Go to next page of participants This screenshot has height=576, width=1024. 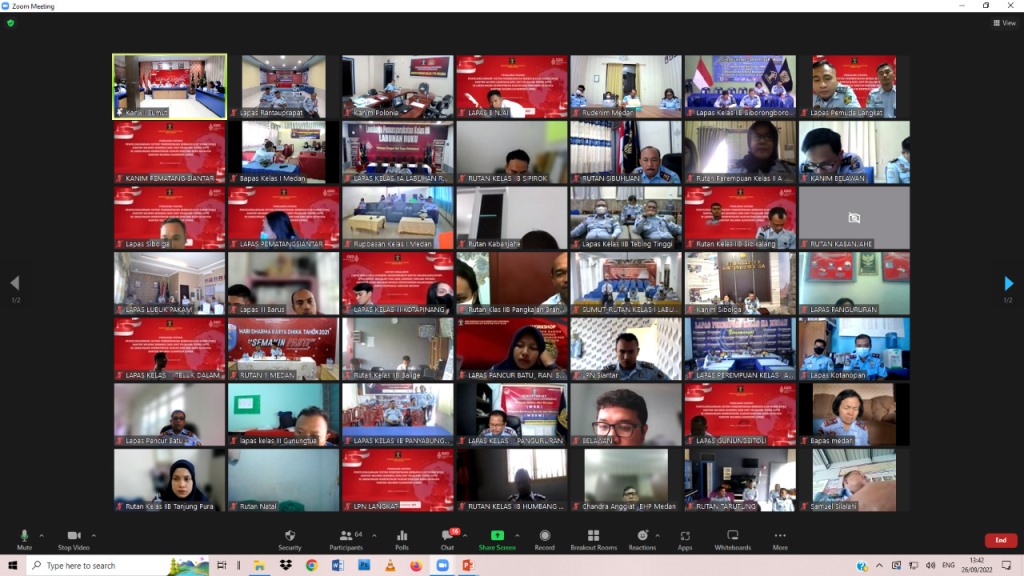pyautogui.click(x=1008, y=284)
